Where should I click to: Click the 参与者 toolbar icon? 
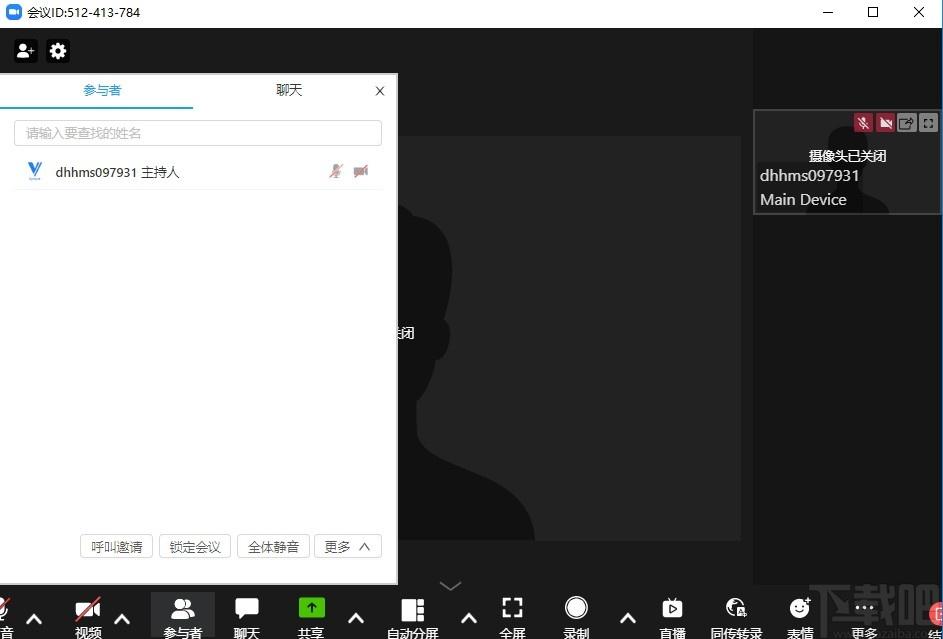[x=183, y=617]
